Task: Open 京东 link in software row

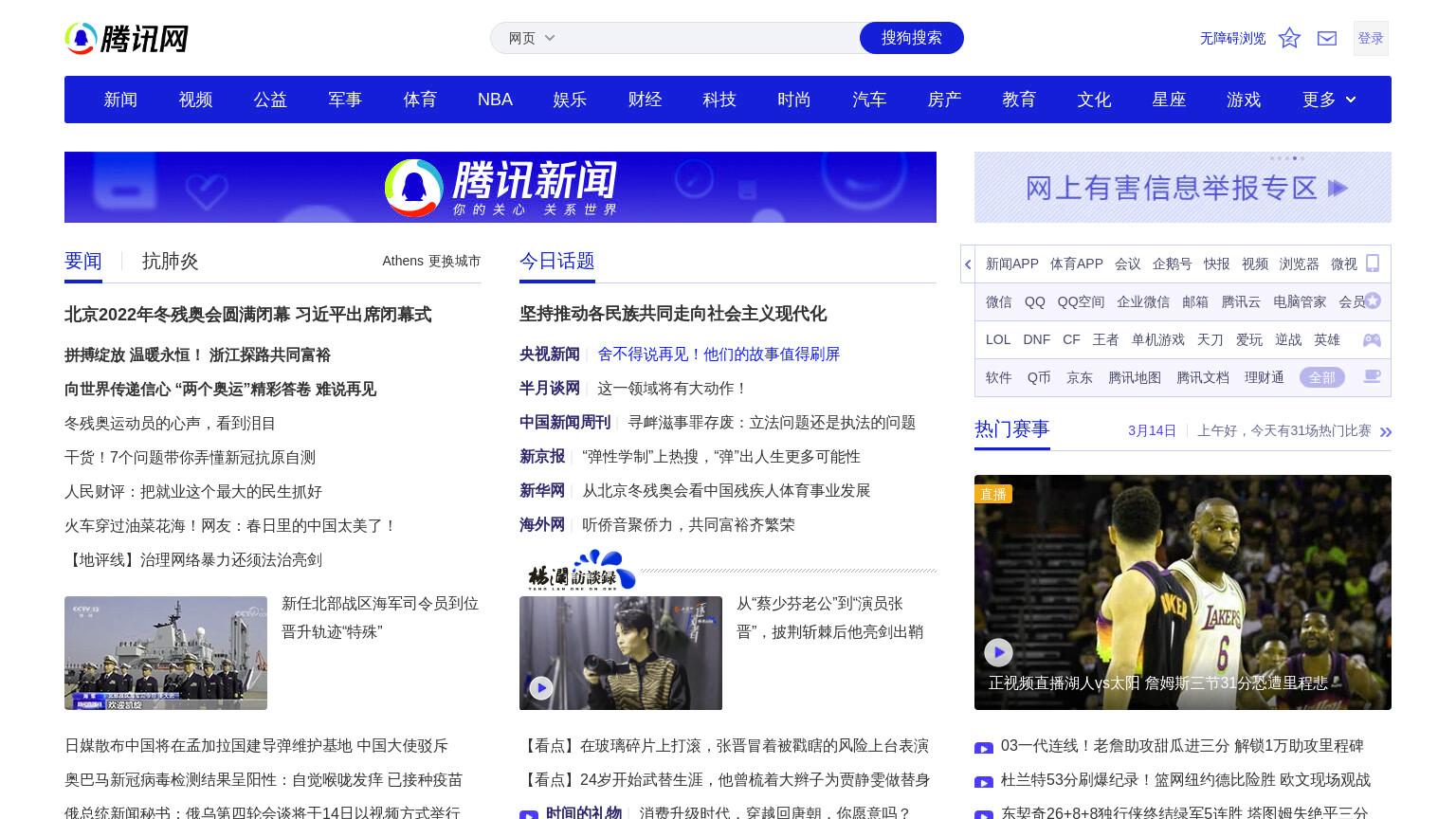Action: pos(1080,377)
